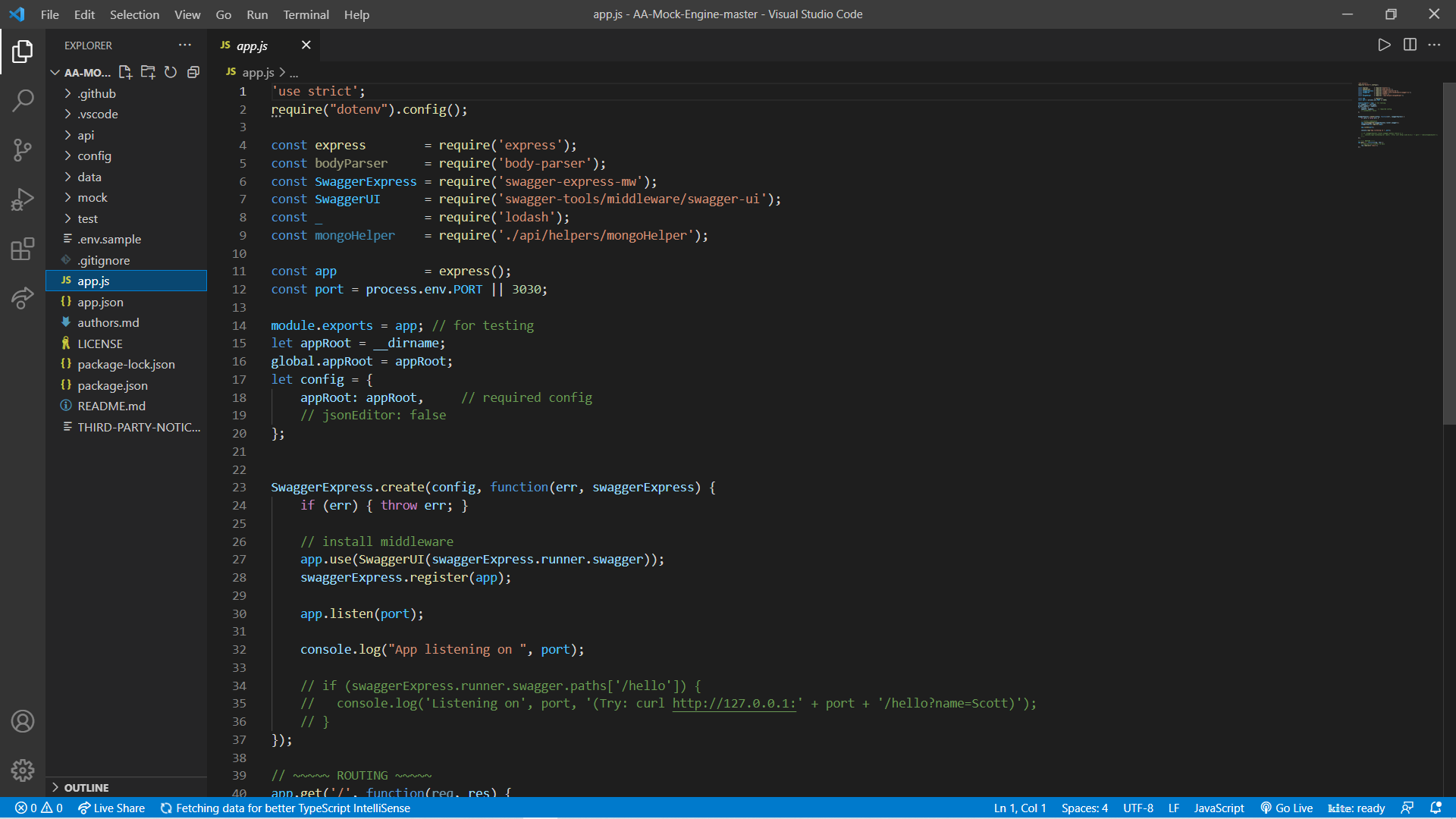Collapse all folders in Explorer
The width and height of the screenshot is (1456, 819).
tap(193, 72)
